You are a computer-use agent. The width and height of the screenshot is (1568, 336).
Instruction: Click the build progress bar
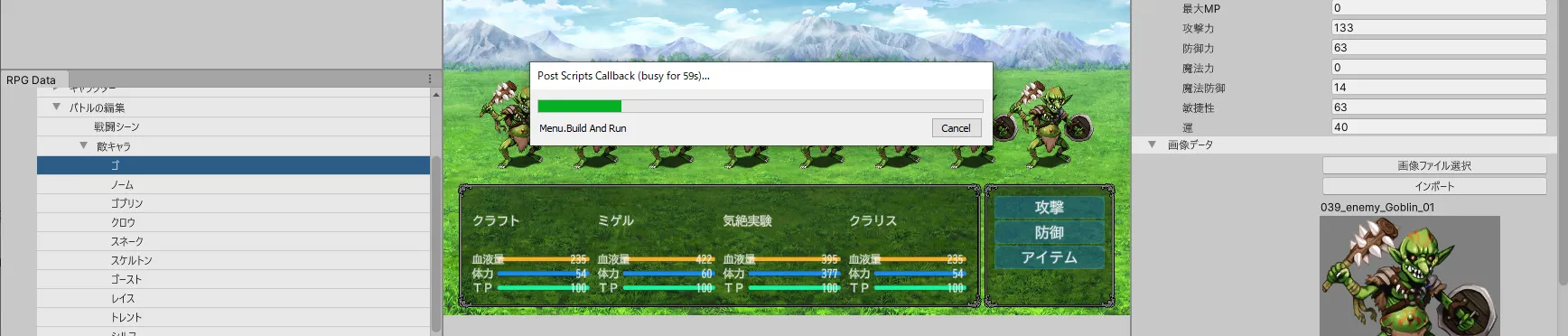[x=761, y=106]
